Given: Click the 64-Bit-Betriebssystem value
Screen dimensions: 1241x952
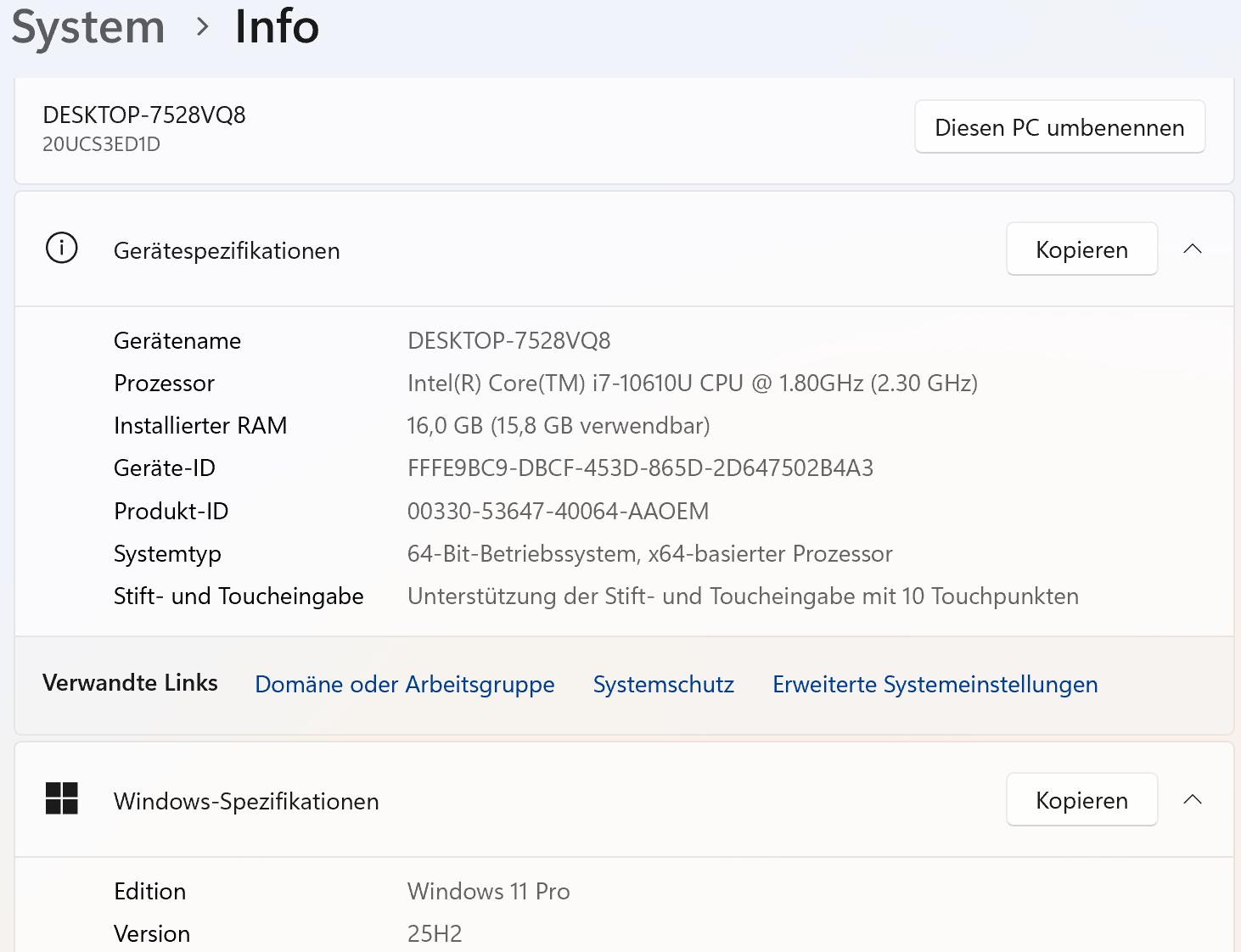Looking at the screenshot, I should click(x=650, y=554).
